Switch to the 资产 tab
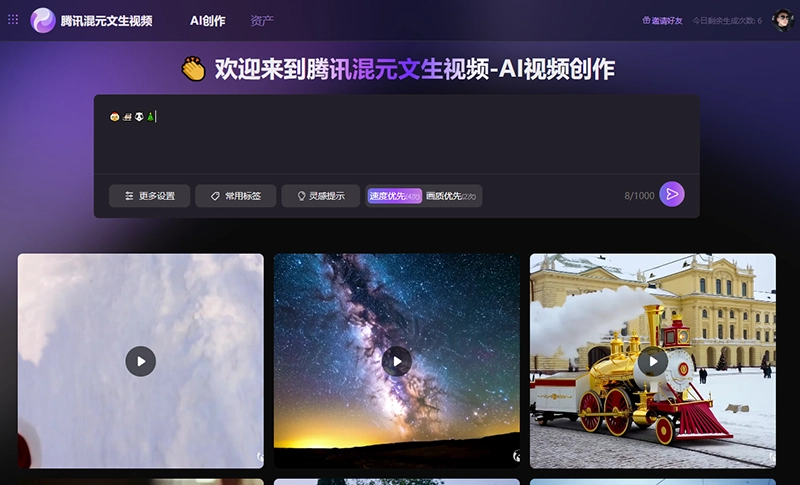Screen dimensions: 800x485 [x=262, y=21]
